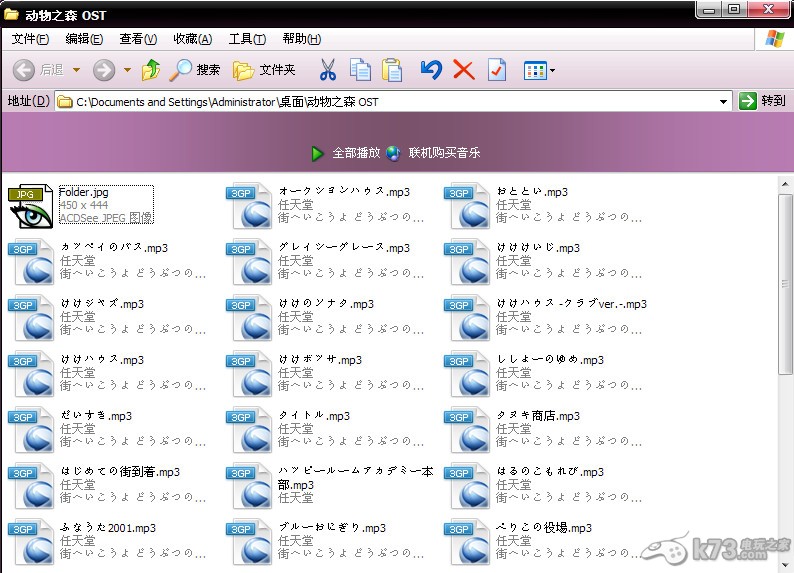Expand the address bar dropdown list
The height and width of the screenshot is (573, 794).
coord(724,101)
